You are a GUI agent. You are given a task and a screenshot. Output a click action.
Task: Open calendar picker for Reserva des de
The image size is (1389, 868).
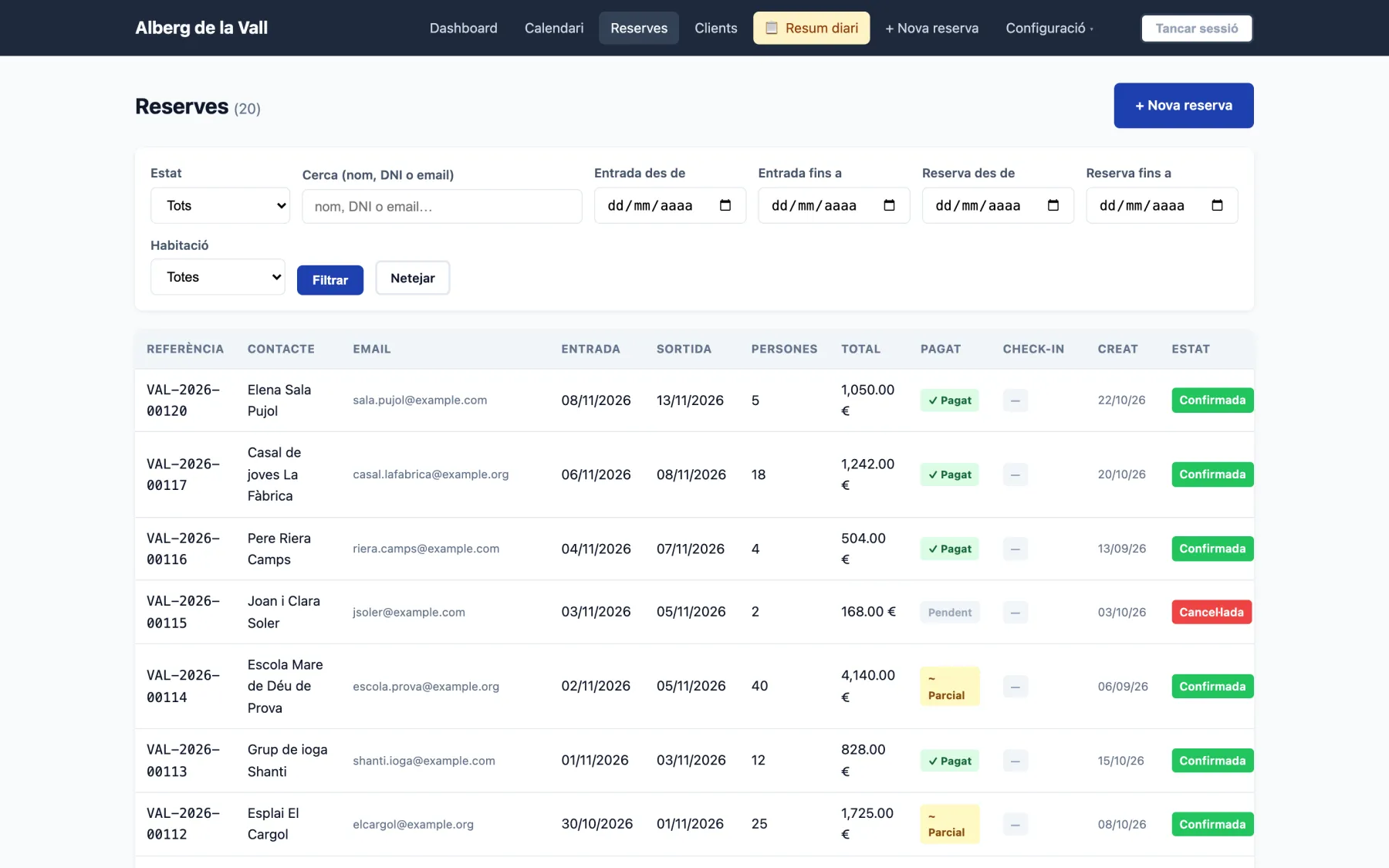pos(1053,205)
